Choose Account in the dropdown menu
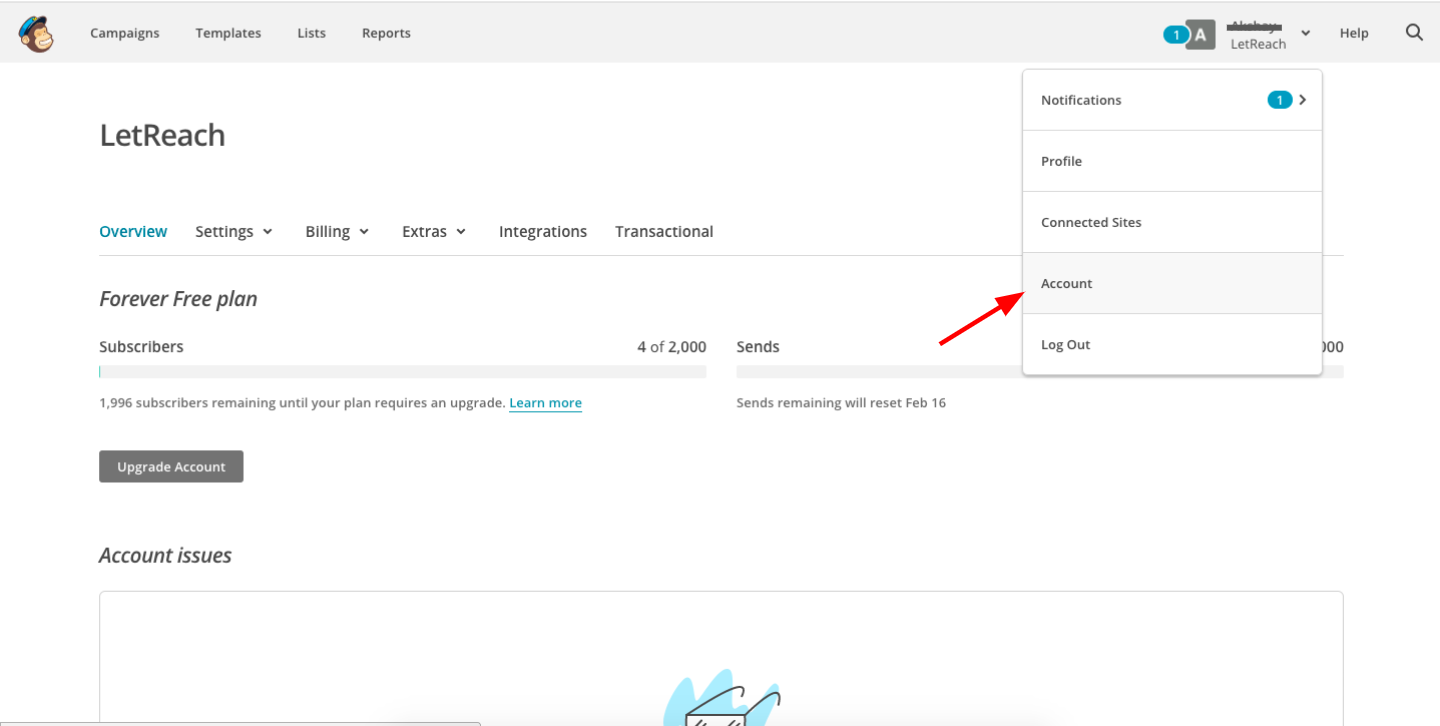 tap(1172, 283)
